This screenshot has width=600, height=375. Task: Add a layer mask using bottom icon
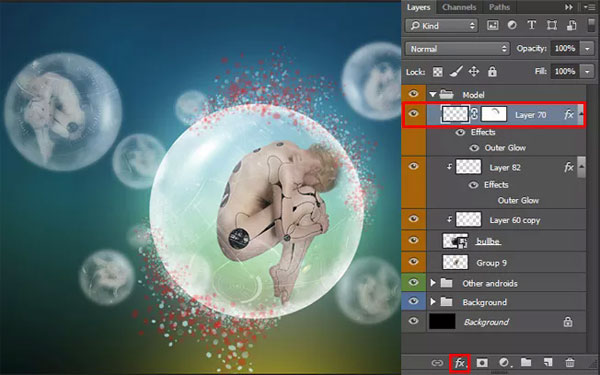tap(482, 362)
